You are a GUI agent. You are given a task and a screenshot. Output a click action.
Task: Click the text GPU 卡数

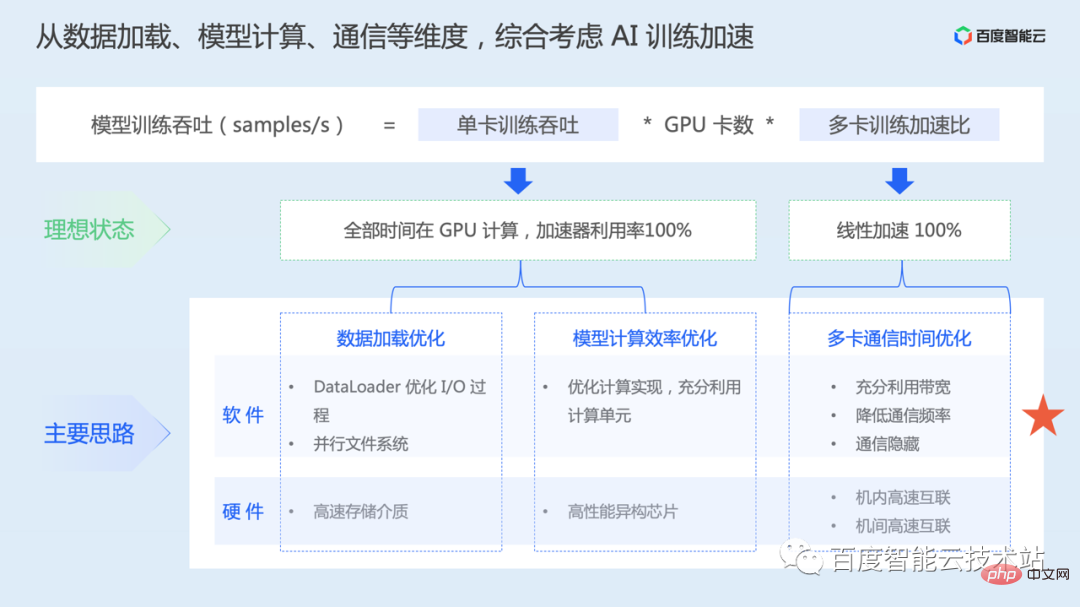click(x=708, y=125)
